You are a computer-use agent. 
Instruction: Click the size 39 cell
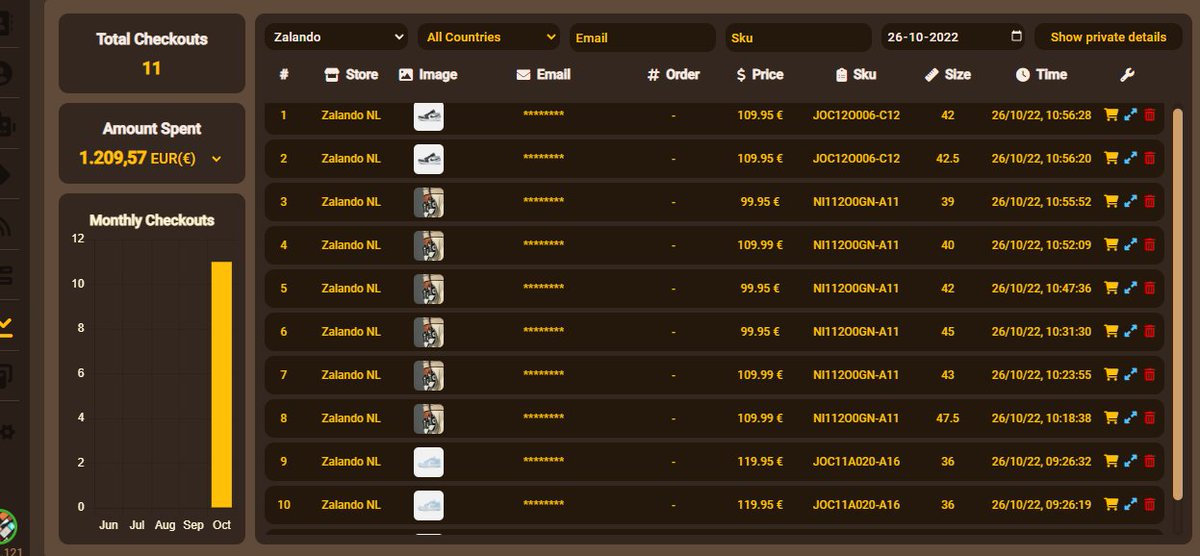coord(947,201)
